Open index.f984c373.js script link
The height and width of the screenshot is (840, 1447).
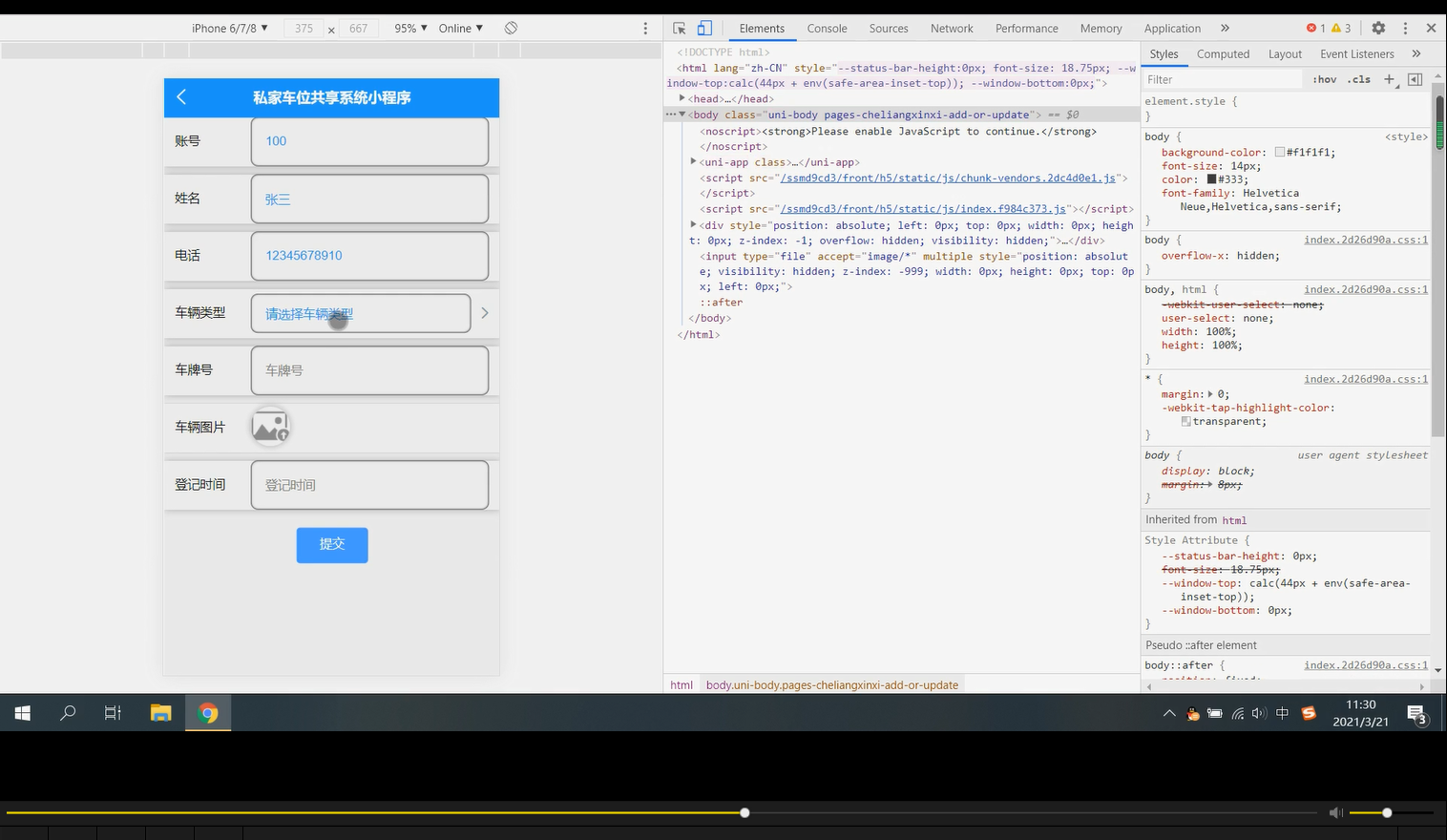(923, 208)
